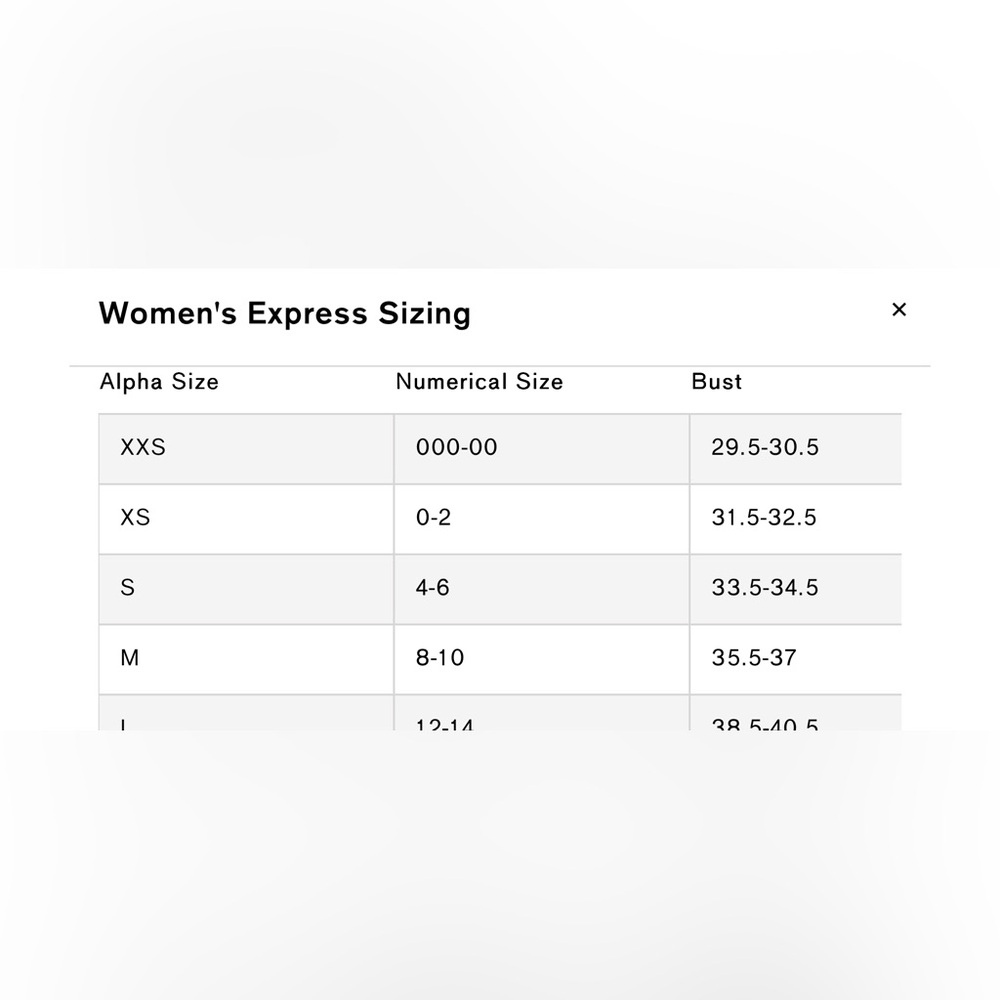Click the 29.5-30.5 bust measurement cell

point(796,448)
